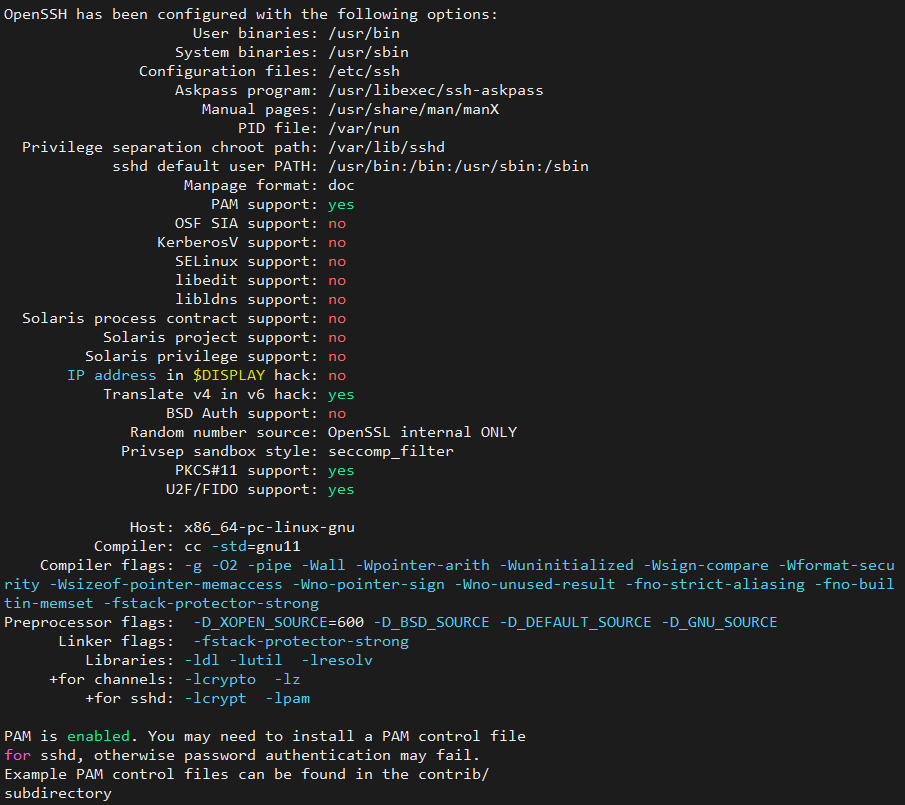The height and width of the screenshot is (805, 905).
Task: Click the '-D_BSD_SOURCE' preprocessor flag
Action: click(x=431, y=623)
